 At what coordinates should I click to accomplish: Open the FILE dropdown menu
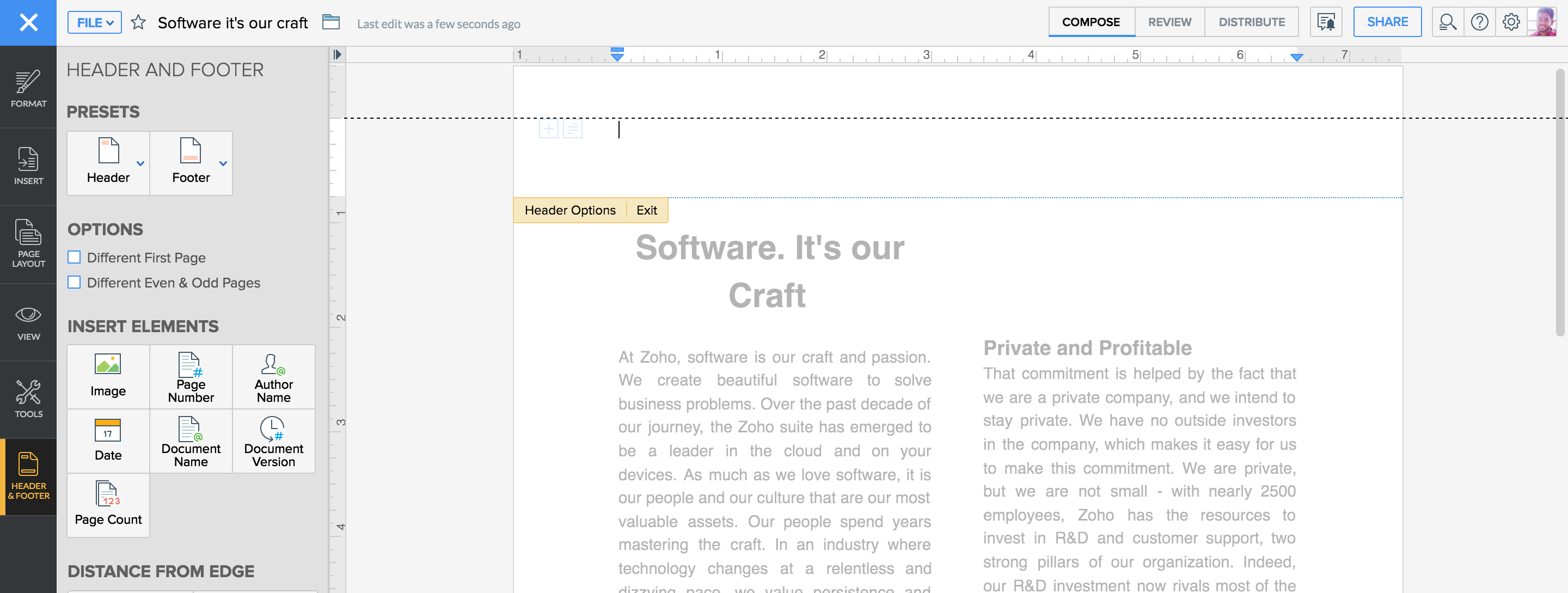coord(94,22)
